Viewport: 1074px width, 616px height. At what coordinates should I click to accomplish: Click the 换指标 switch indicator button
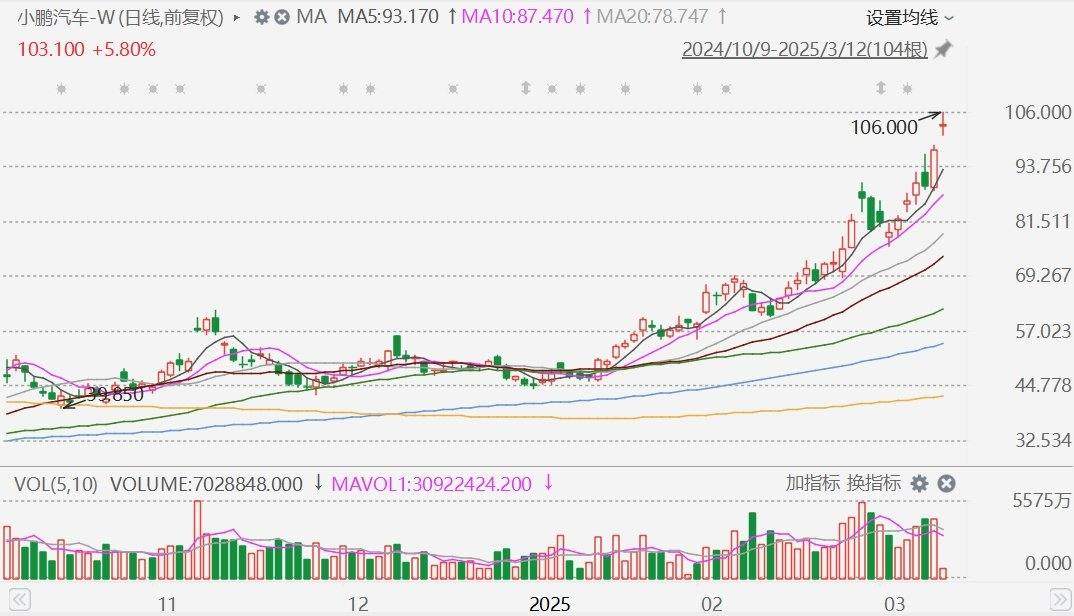[873, 483]
